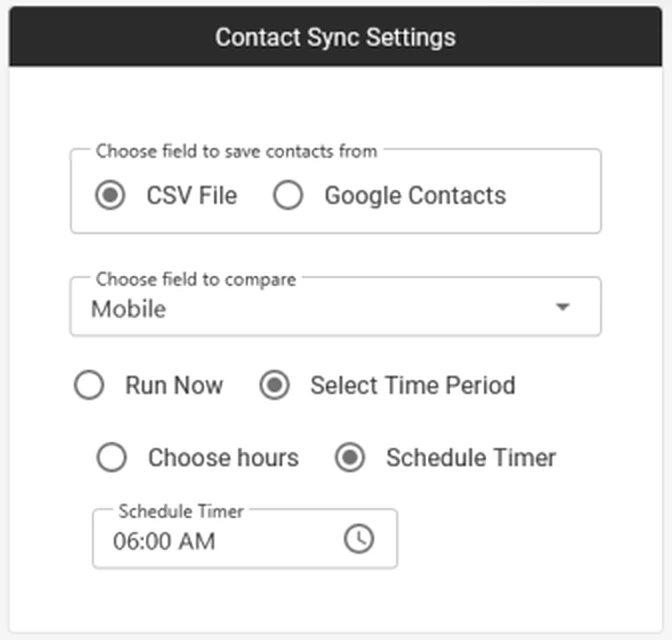The height and width of the screenshot is (640, 672).
Task: Pick the Schedule Timer radio button
Action: [350, 457]
